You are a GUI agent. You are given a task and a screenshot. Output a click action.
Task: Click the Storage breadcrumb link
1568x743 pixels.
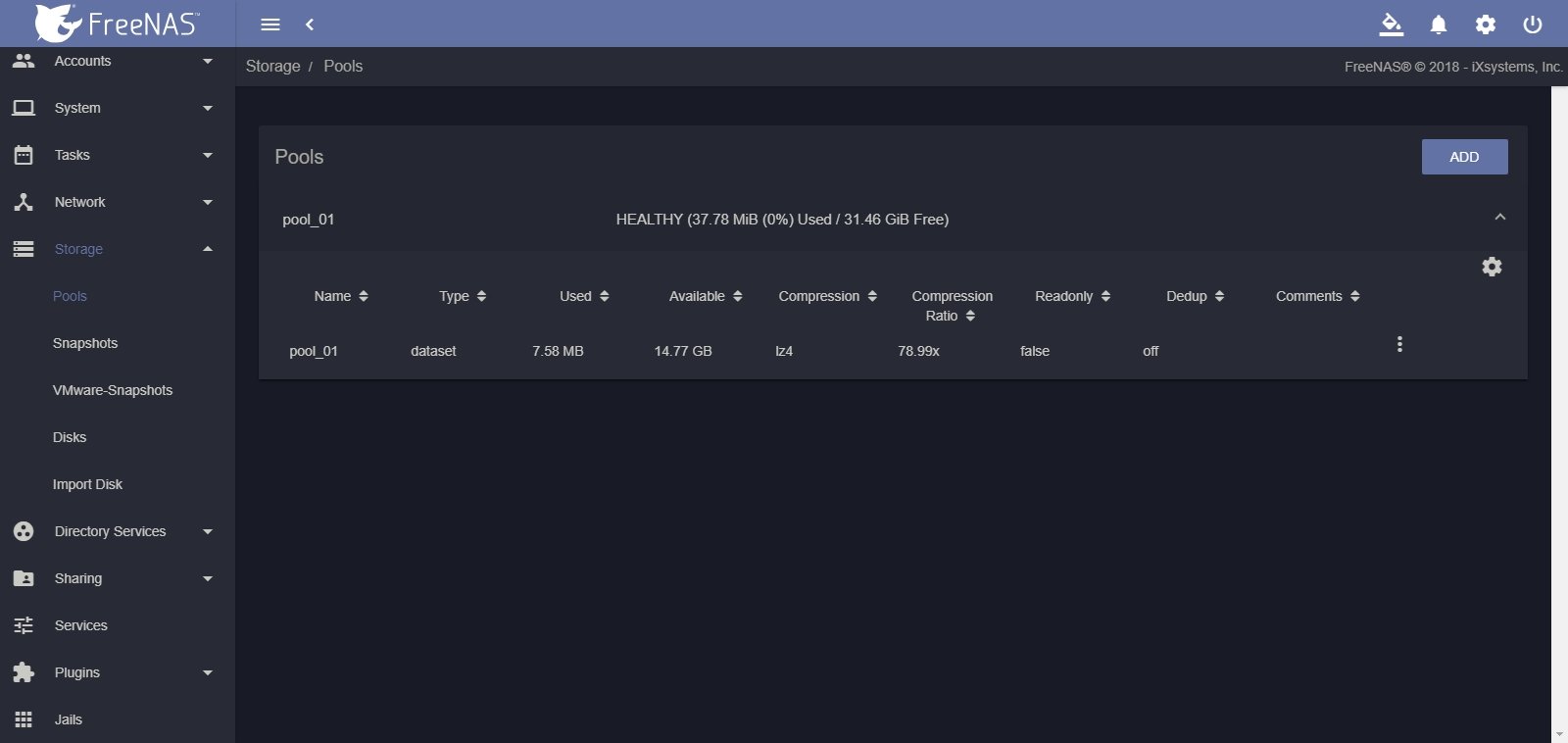pyautogui.click(x=272, y=66)
